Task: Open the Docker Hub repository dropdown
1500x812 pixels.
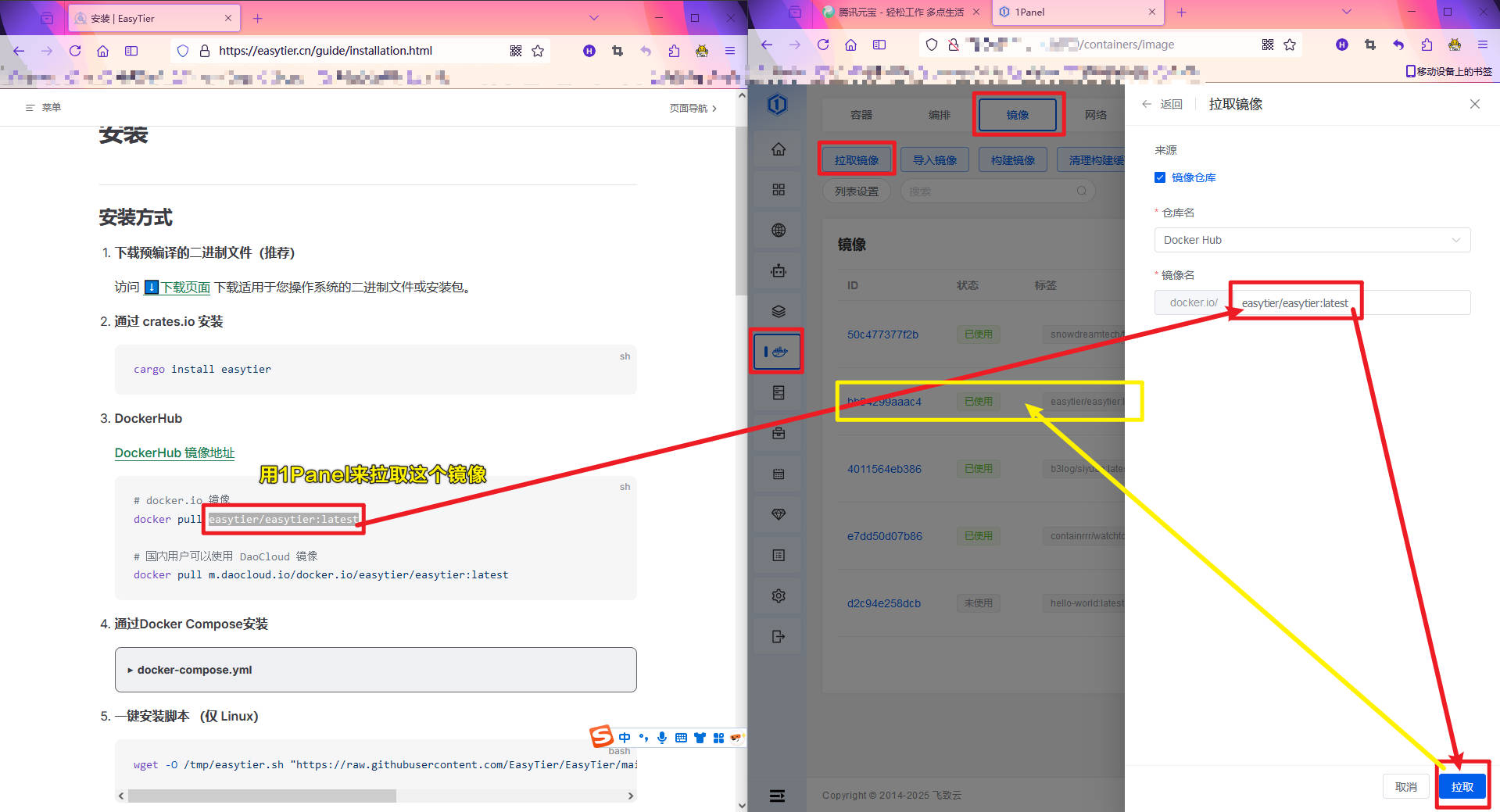Action: [1312, 240]
